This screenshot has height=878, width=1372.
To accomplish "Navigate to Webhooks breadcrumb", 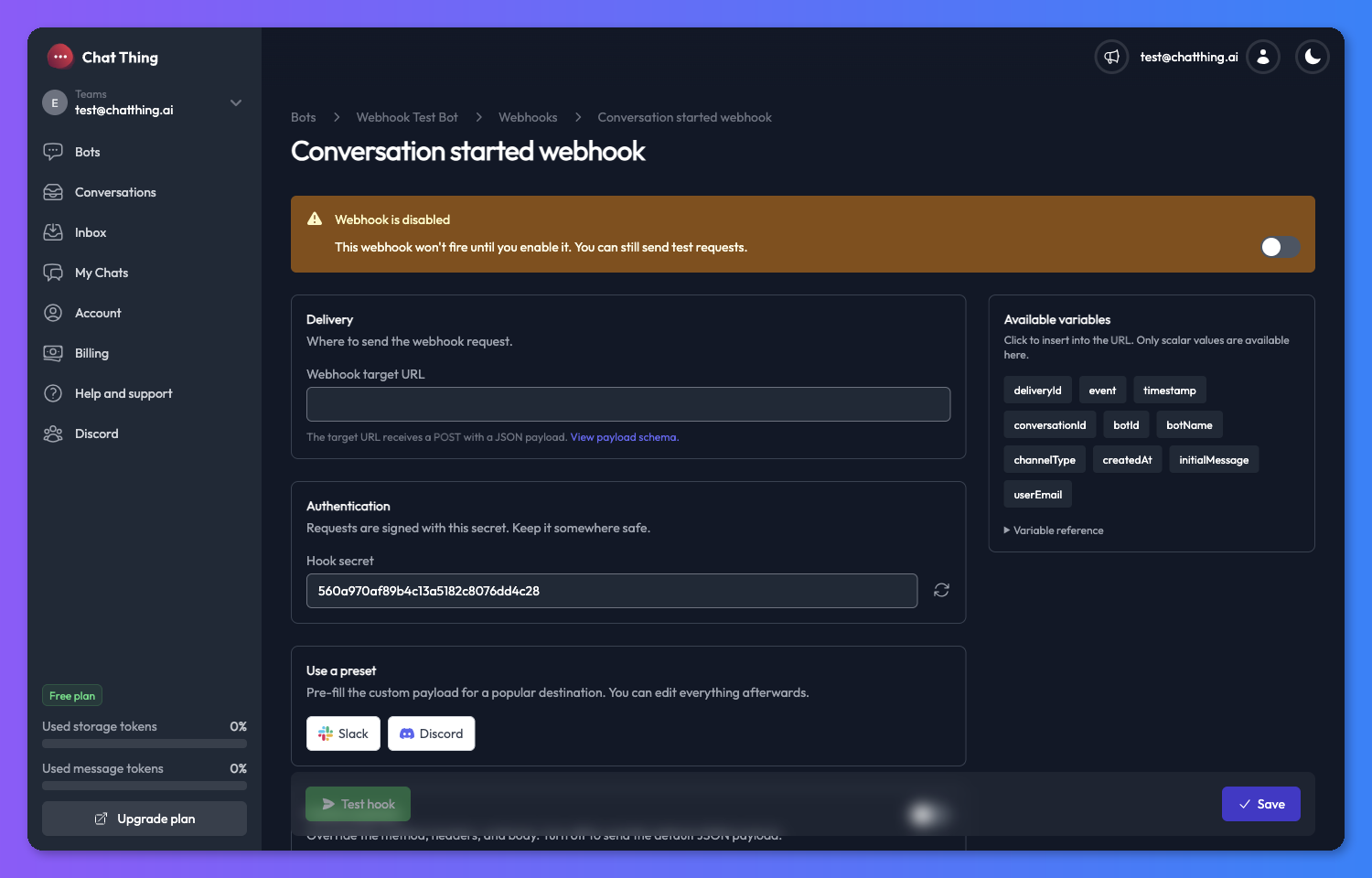I will pos(528,117).
